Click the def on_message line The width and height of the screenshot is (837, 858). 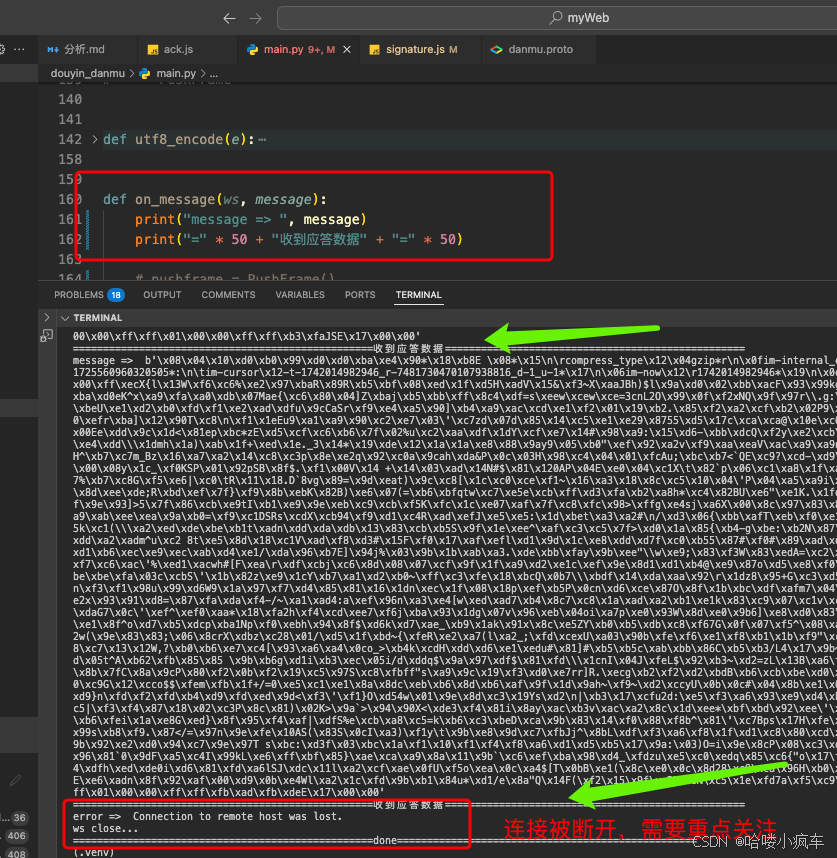214,200
